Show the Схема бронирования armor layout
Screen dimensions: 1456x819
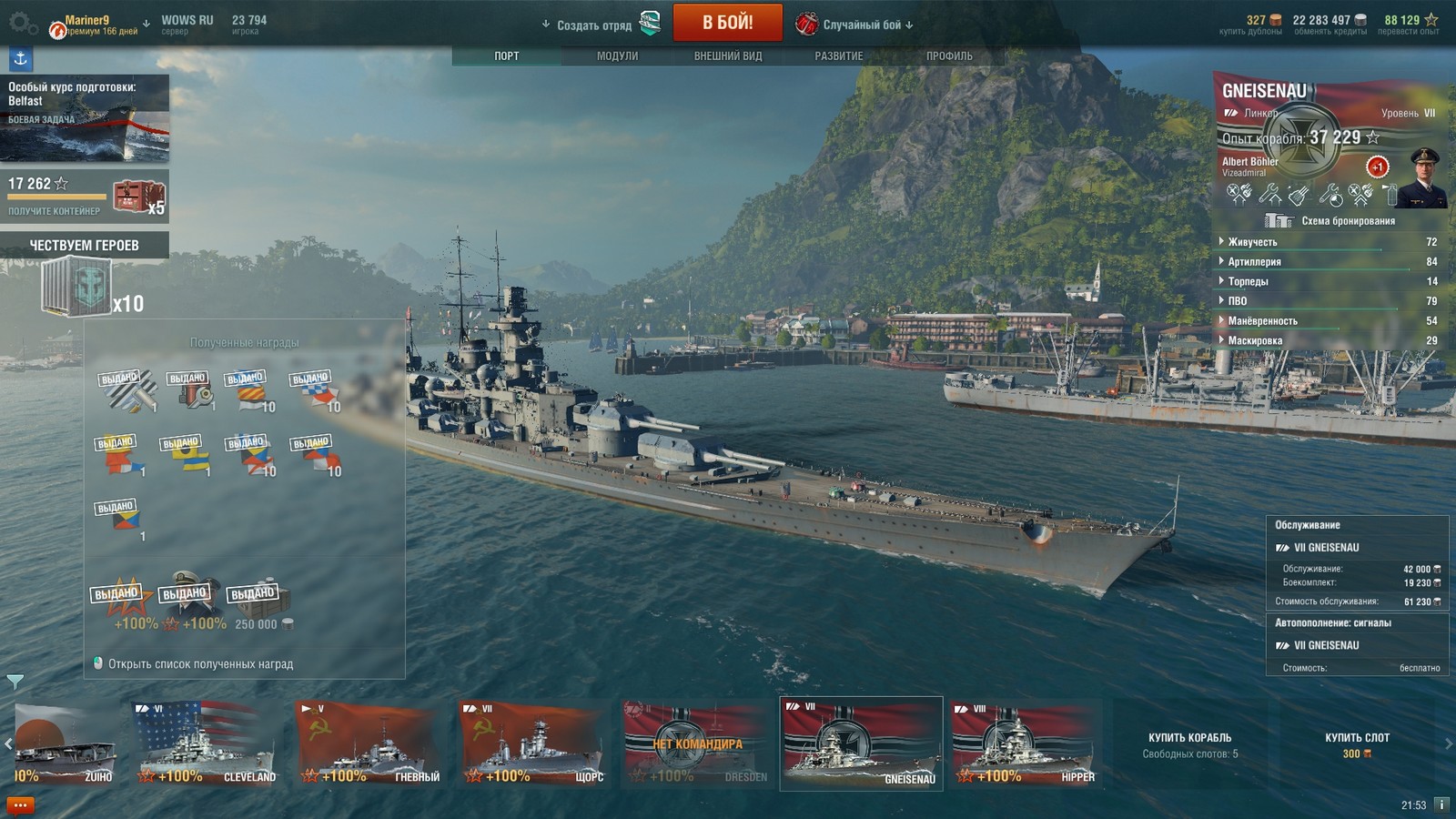click(1330, 221)
